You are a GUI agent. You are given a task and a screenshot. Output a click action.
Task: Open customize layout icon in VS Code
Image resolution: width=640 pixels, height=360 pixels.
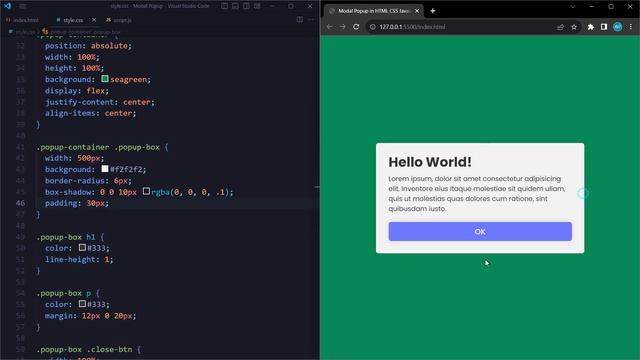click(258, 6)
